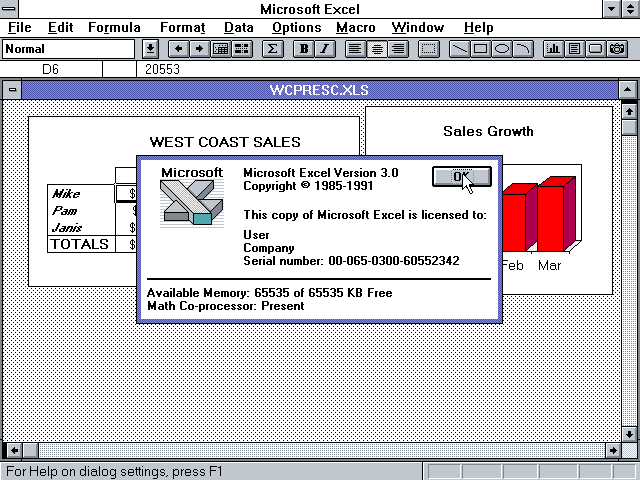The width and height of the screenshot is (640, 480).
Task: Open the Excel application control menu box
Action: coord(8,9)
